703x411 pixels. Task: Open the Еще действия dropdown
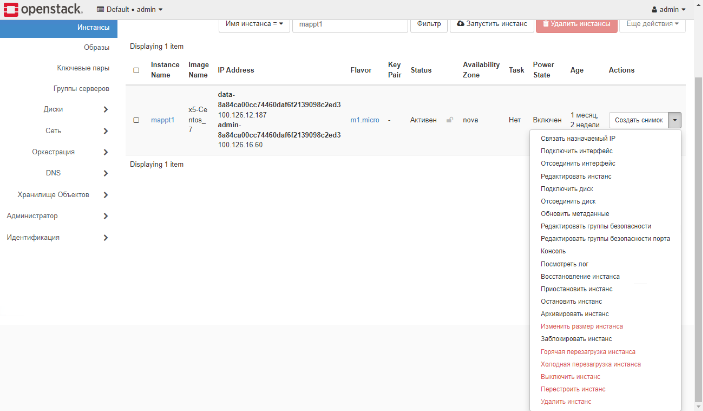click(x=655, y=22)
